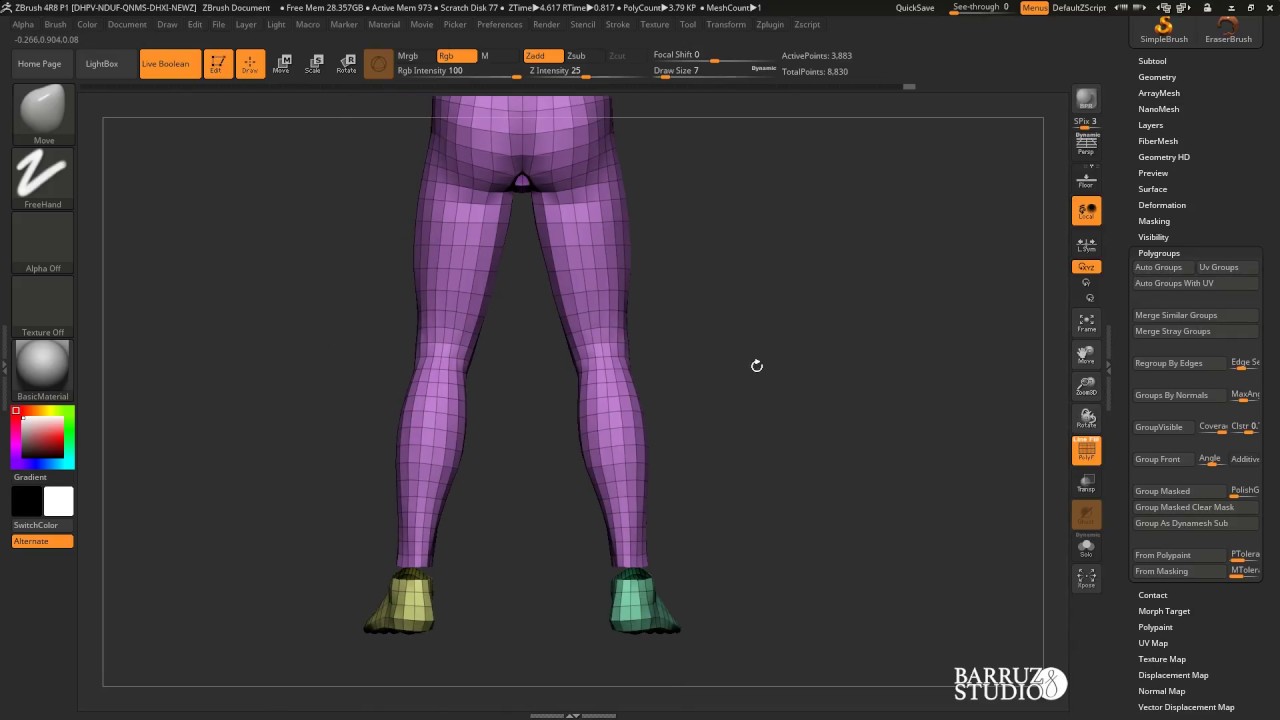Select the Edit mode icon
This screenshot has height=720, width=1280.
(218, 64)
